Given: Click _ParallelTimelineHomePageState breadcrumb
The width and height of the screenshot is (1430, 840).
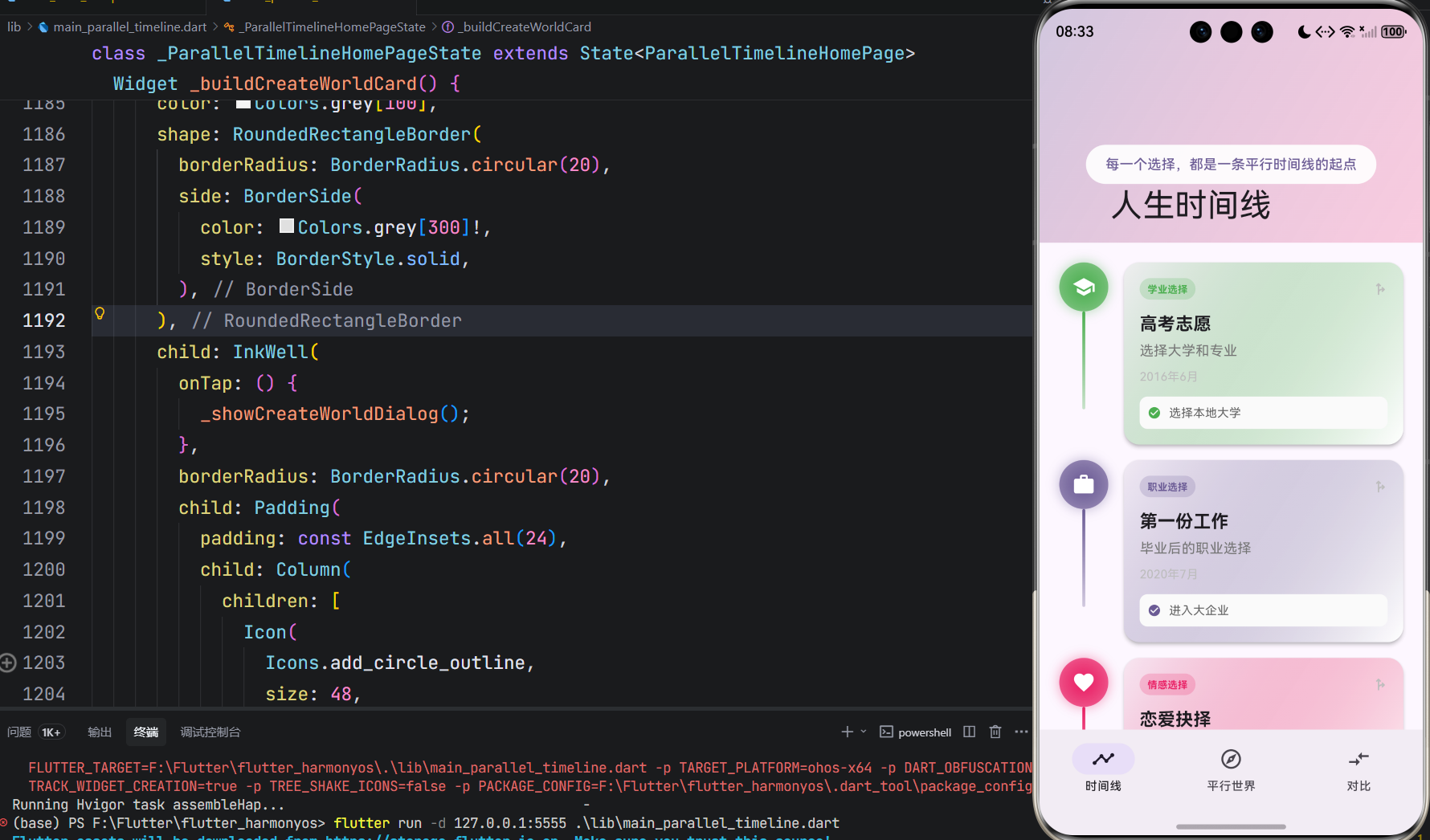Looking at the screenshot, I should (332, 27).
